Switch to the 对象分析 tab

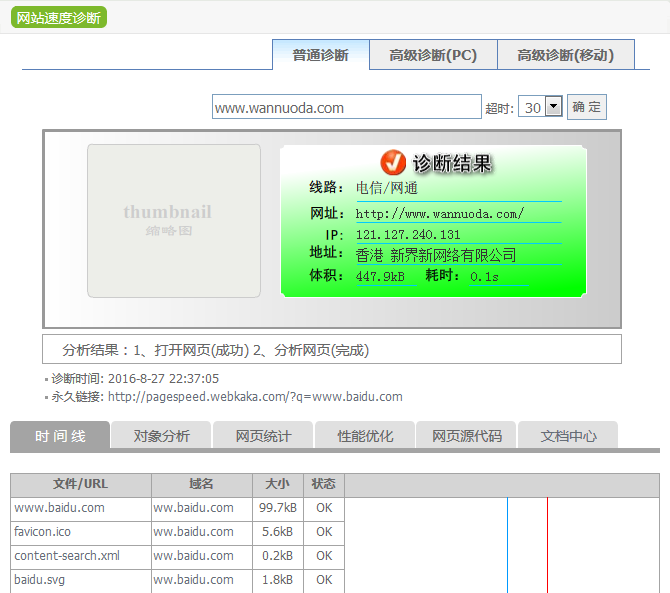pyautogui.click(x=161, y=436)
